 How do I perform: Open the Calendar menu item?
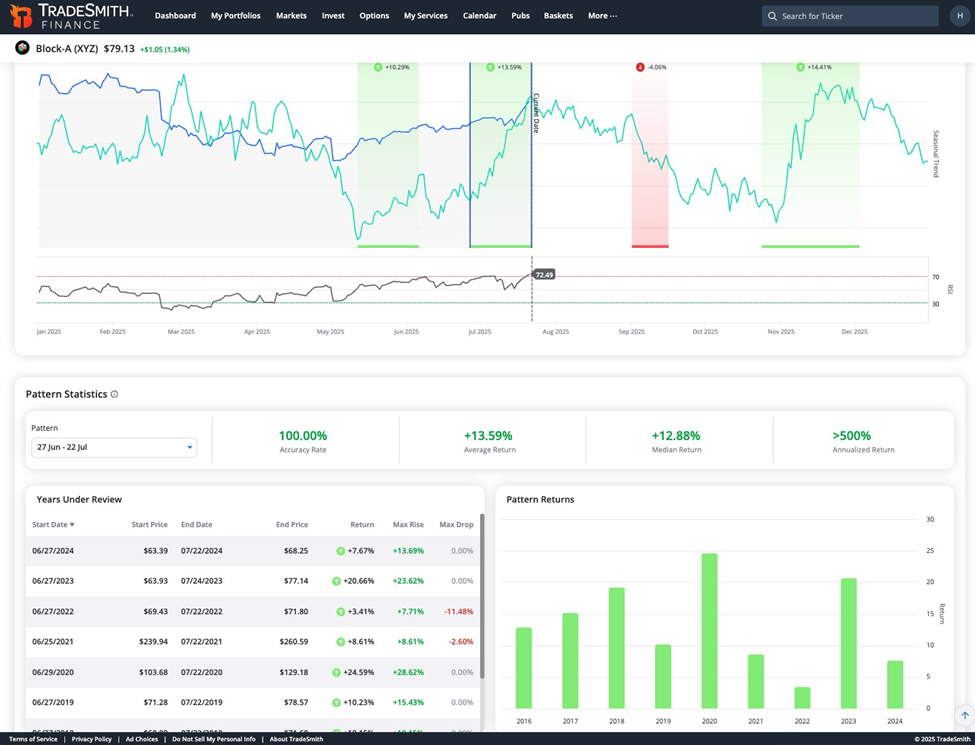click(x=479, y=16)
